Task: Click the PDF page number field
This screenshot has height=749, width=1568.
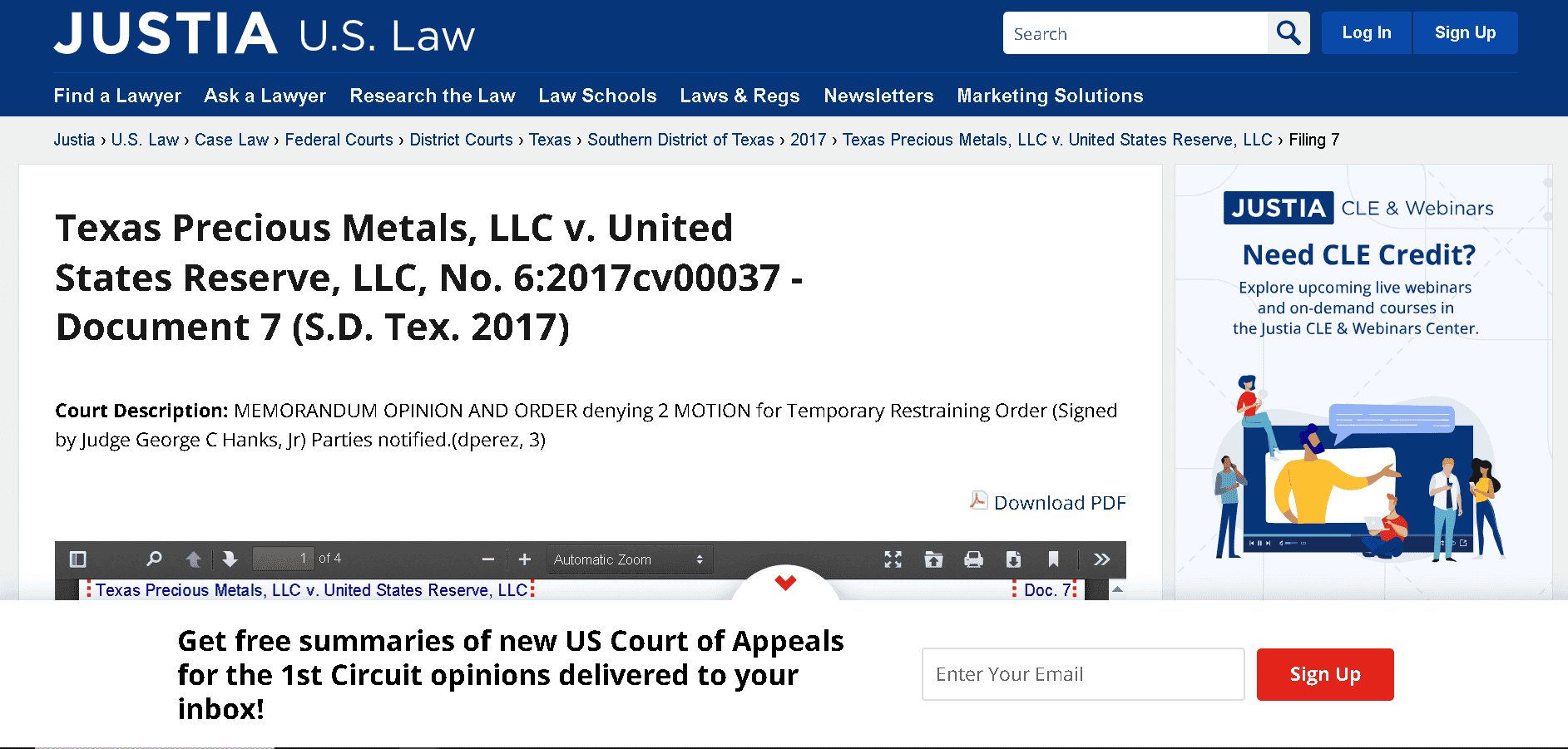Action: [283, 559]
